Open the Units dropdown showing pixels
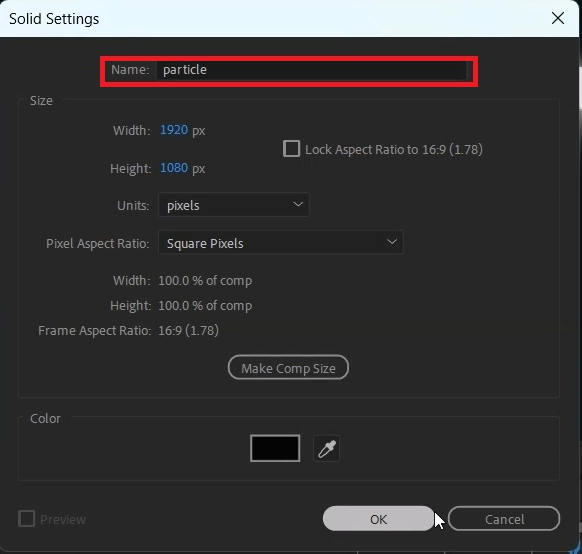 pyautogui.click(x=233, y=205)
